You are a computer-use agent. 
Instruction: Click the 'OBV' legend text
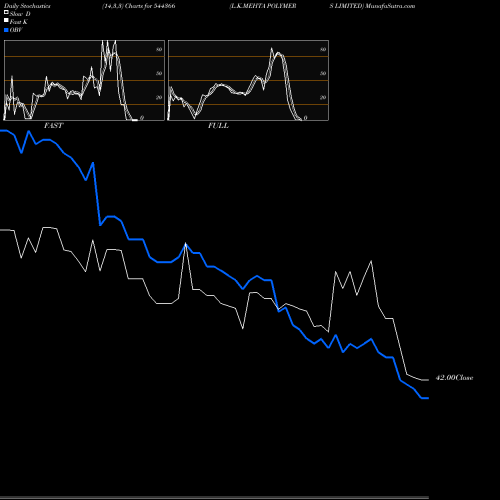tap(16, 30)
